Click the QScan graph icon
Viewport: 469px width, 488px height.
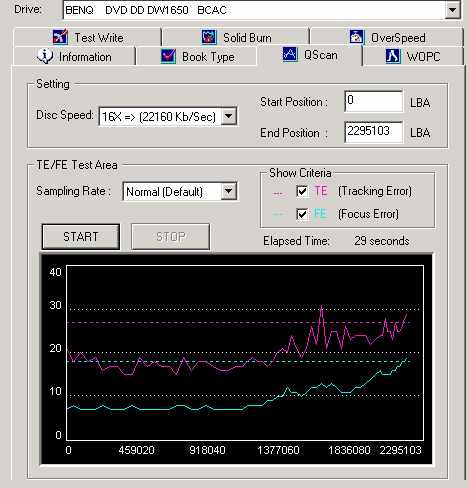pos(290,54)
